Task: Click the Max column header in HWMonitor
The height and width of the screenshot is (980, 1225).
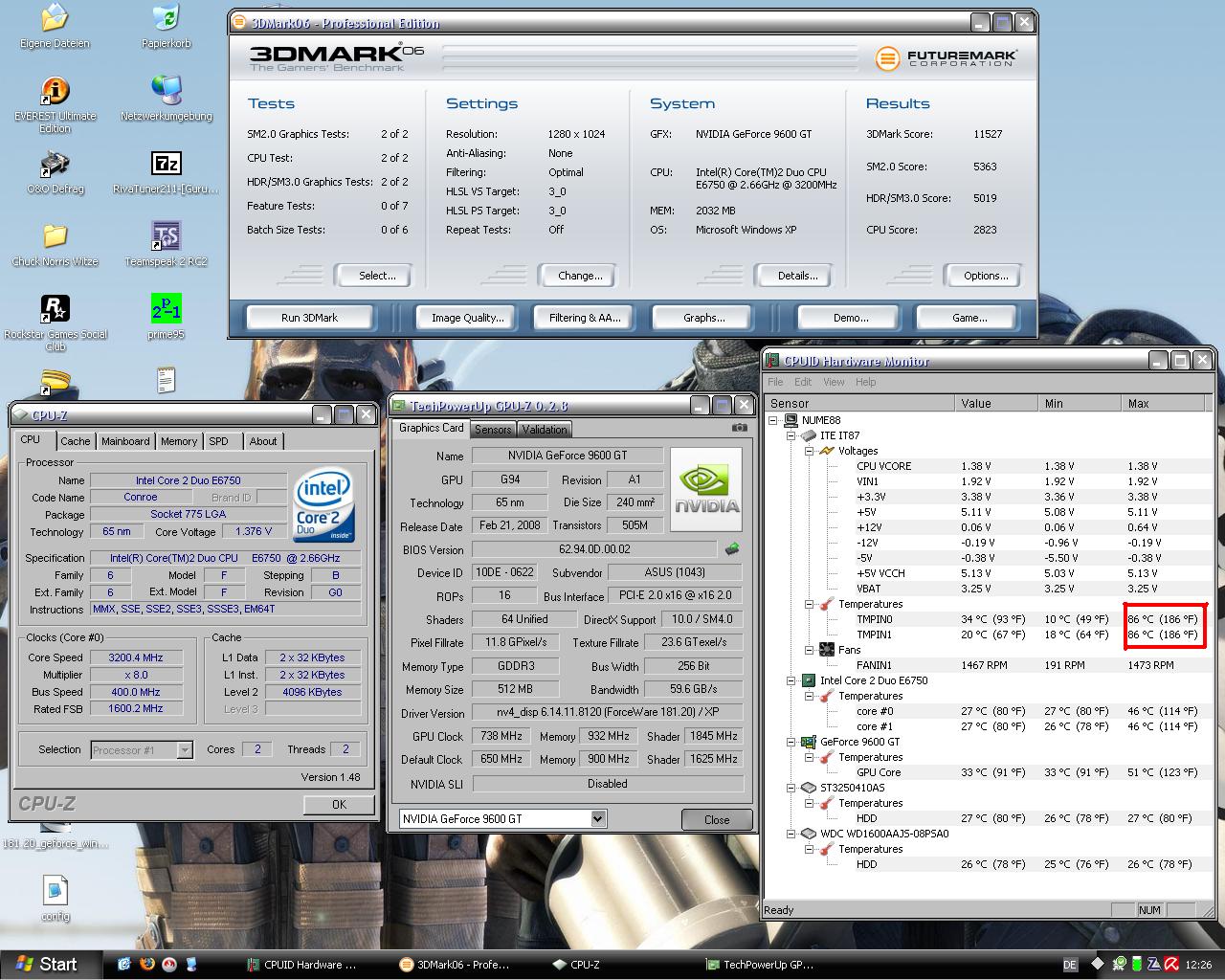Action: click(1163, 403)
